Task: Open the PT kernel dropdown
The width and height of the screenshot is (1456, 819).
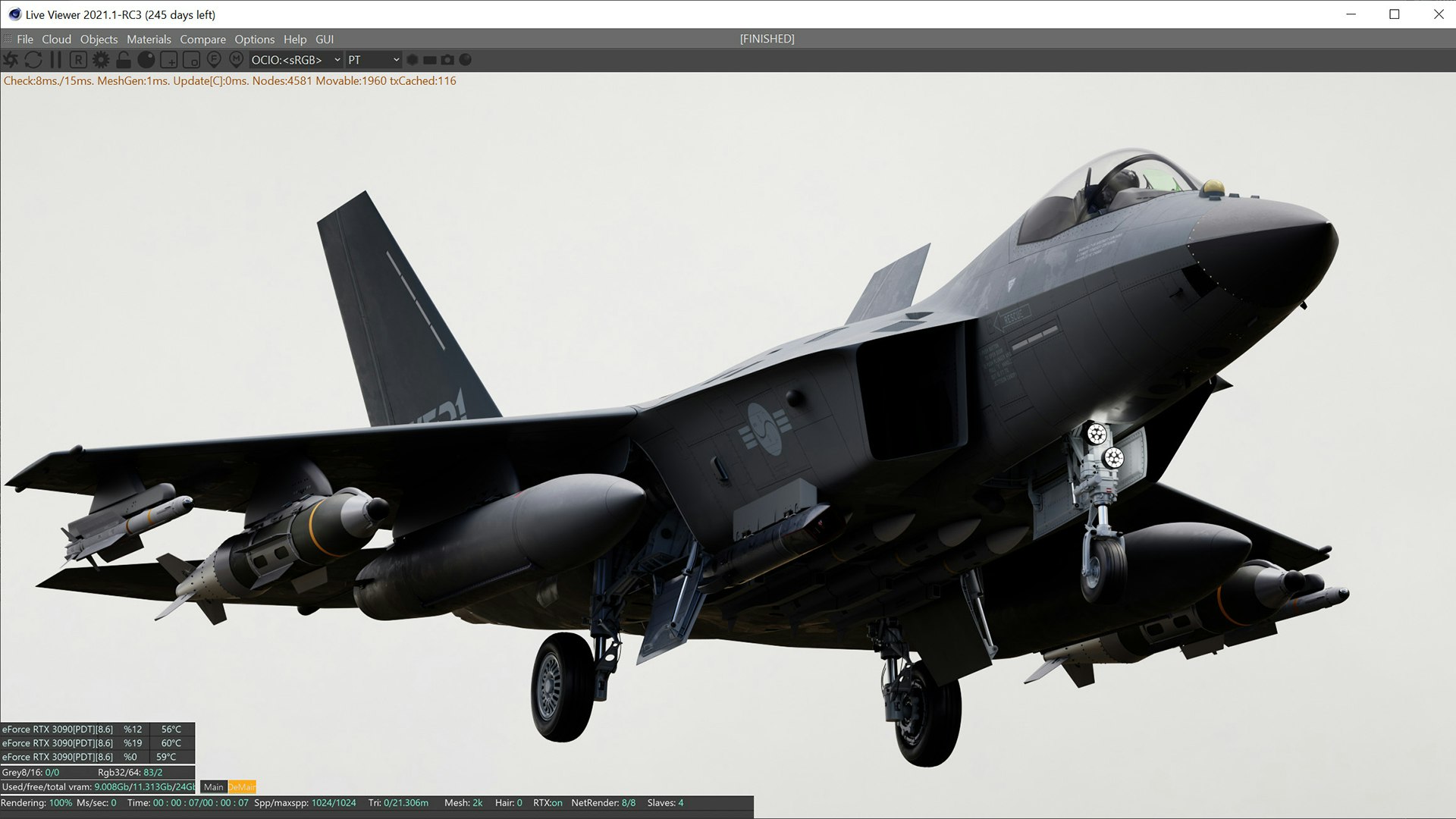Action: [374, 59]
